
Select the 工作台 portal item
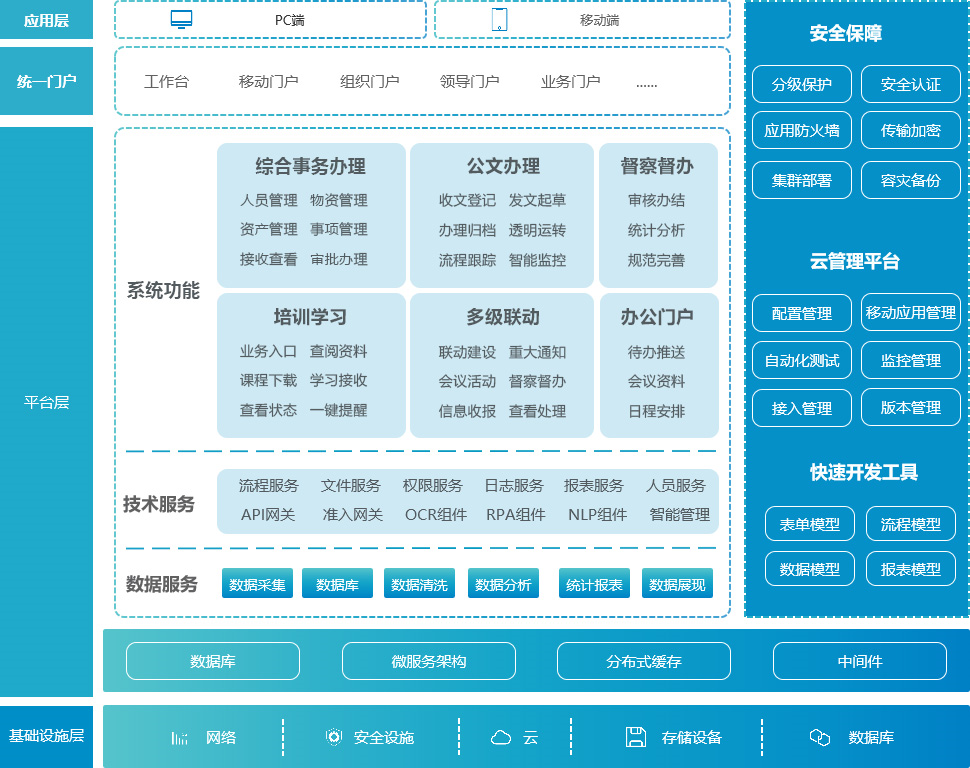tap(166, 82)
